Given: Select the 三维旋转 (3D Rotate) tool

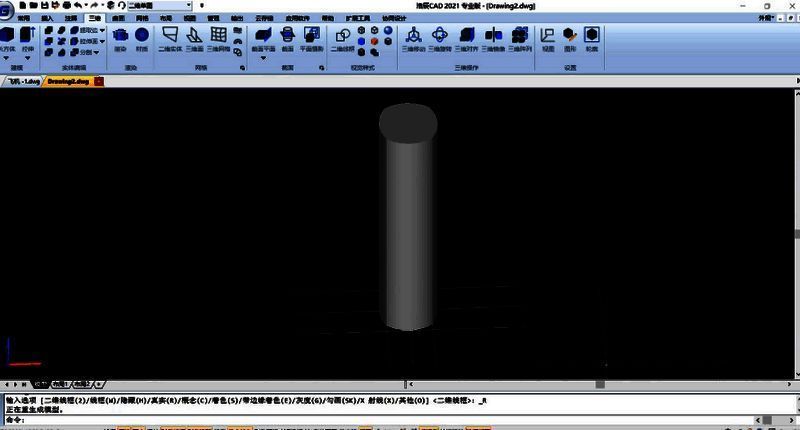Looking at the screenshot, I should [440, 39].
